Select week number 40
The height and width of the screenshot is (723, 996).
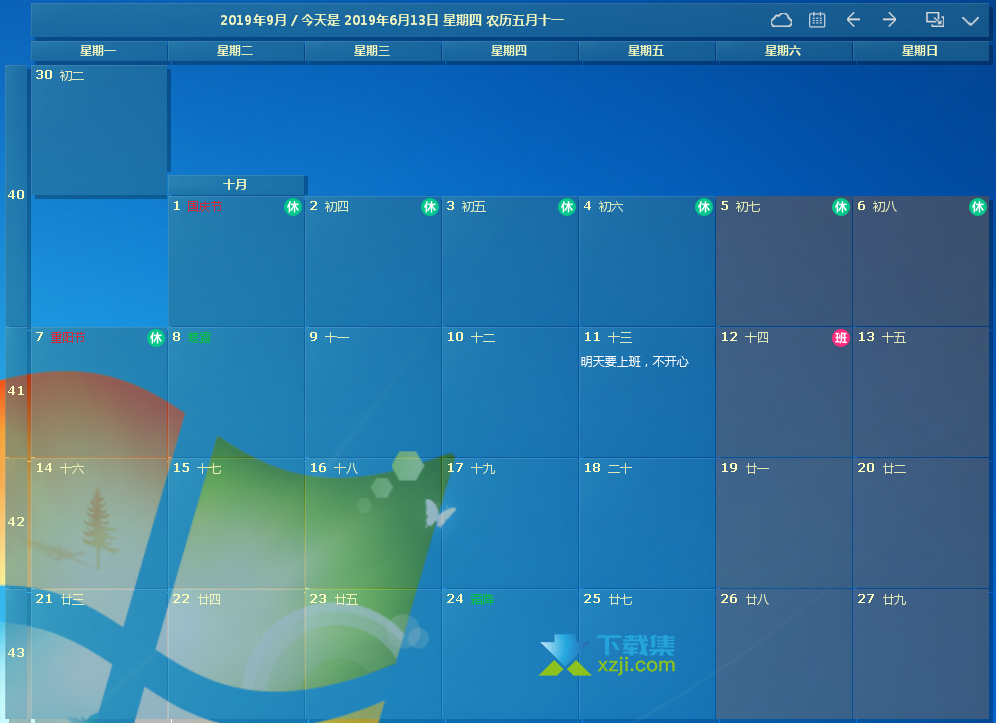click(16, 195)
